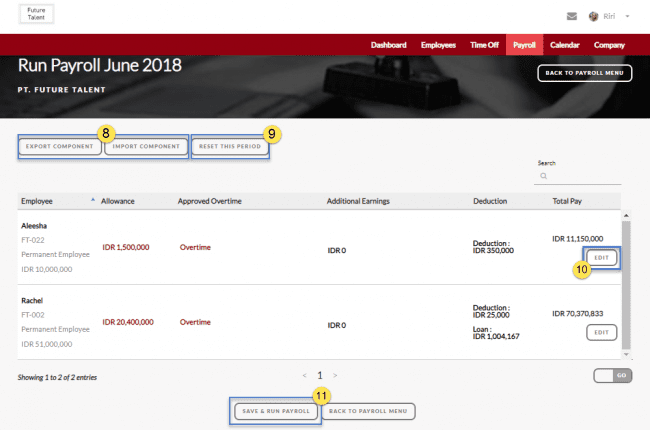Click Export Component button
Viewport: 650px width, 430px height.
[x=59, y=147]
